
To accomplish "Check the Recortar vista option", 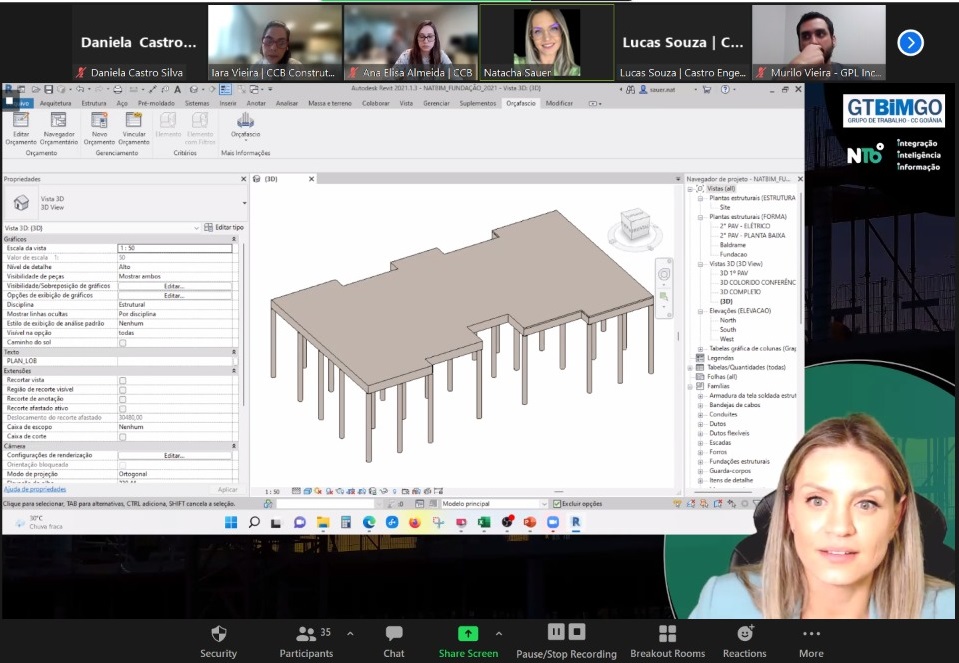I will pos(123,380).
